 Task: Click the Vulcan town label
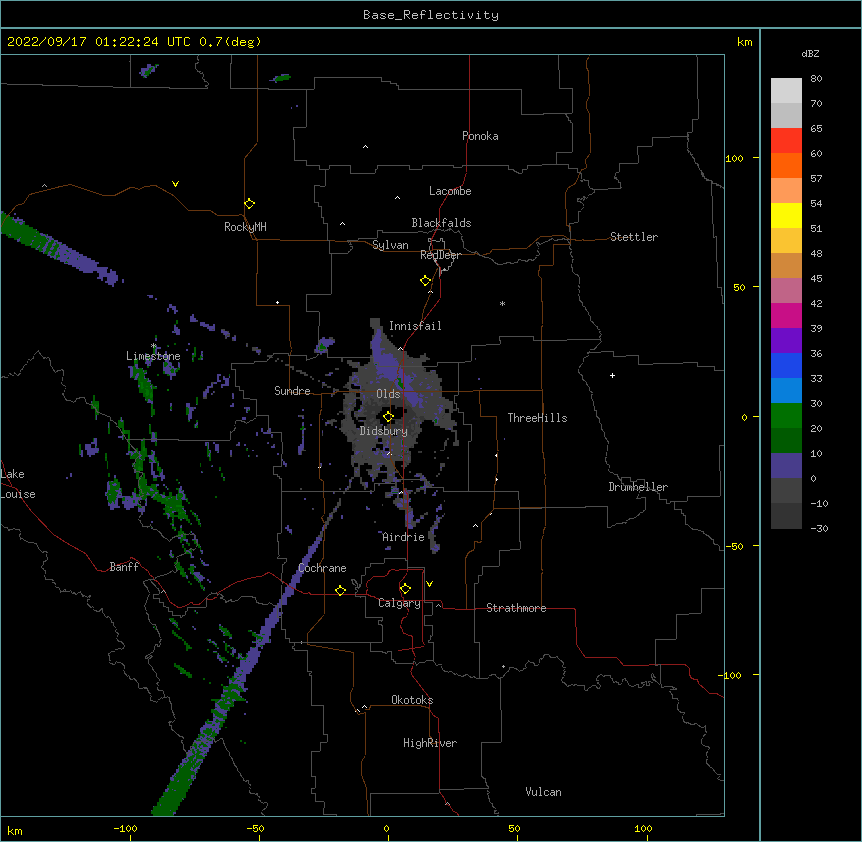pyautogui.click(x=543, y=792)
